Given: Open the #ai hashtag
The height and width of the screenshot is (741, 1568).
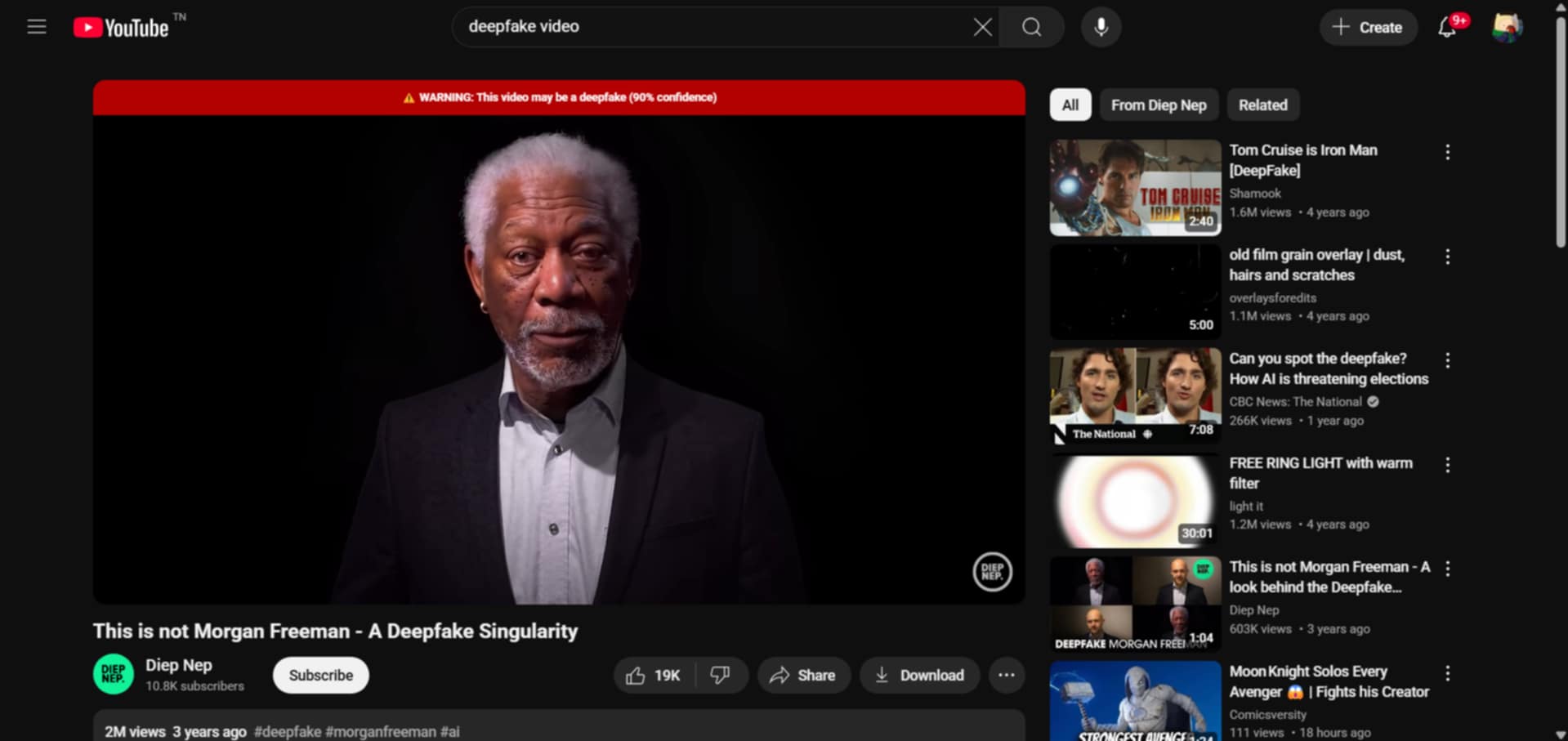Looking at the screenshot, I should [x=450, y=732].
